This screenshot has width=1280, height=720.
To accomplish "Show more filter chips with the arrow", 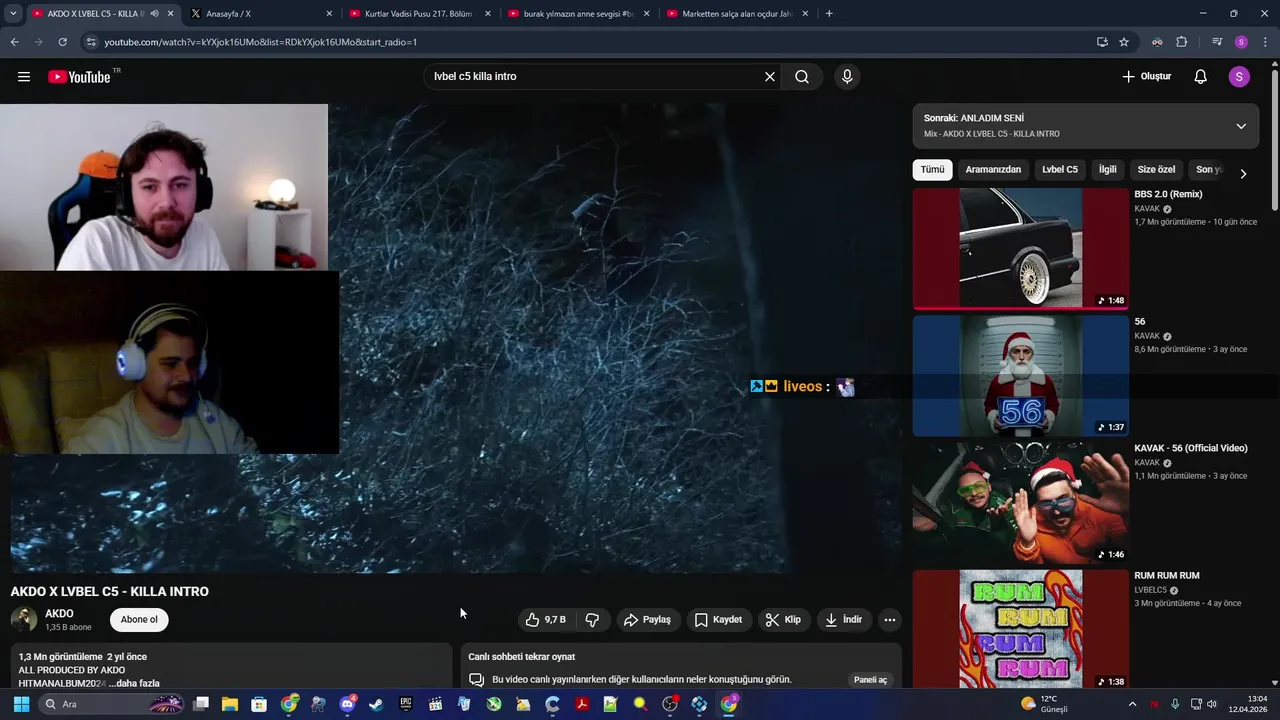I will [x=1243, y=173].
